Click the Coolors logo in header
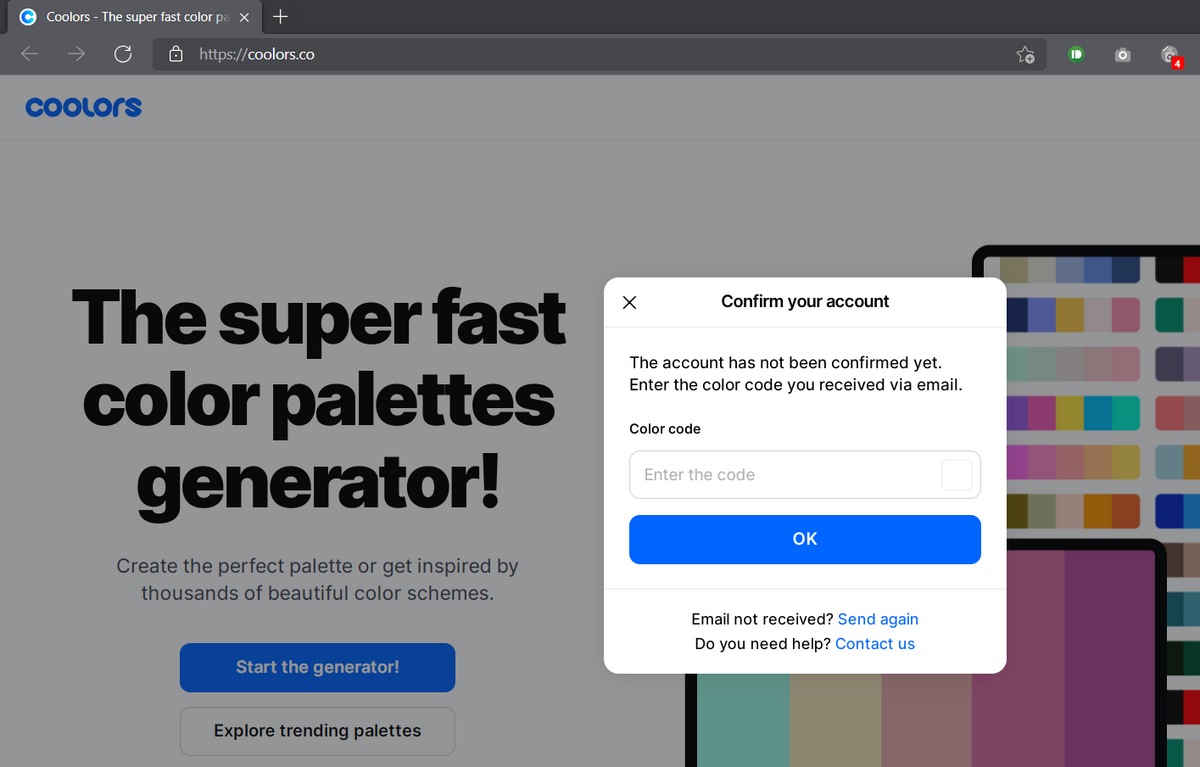 pyautogui.click(x=84, y=106)
